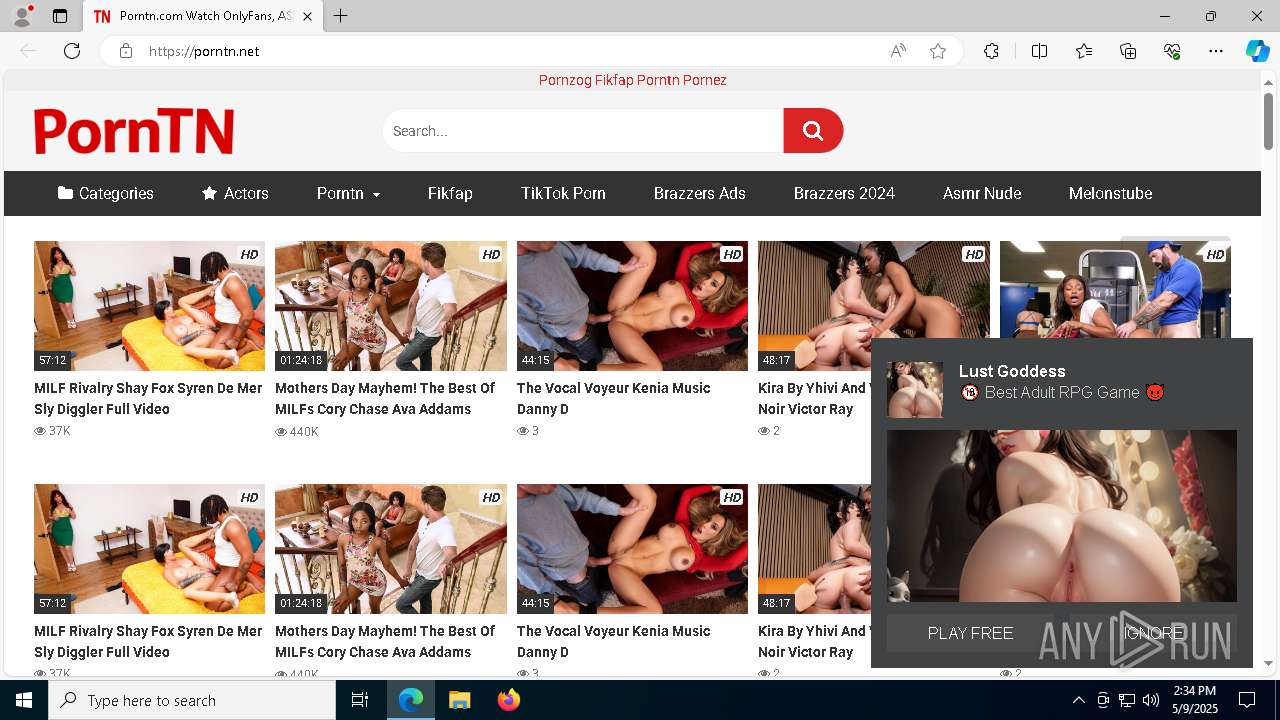Select Fikfap in the navigation bar
The image size is (1280, 720).
(x=450, y=193)
